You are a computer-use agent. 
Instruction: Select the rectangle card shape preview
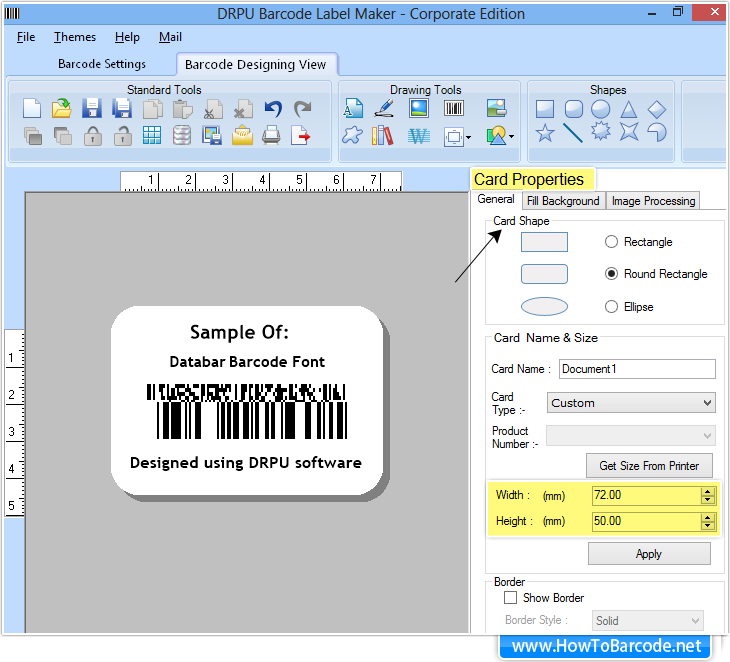click(x=544, y=242)
